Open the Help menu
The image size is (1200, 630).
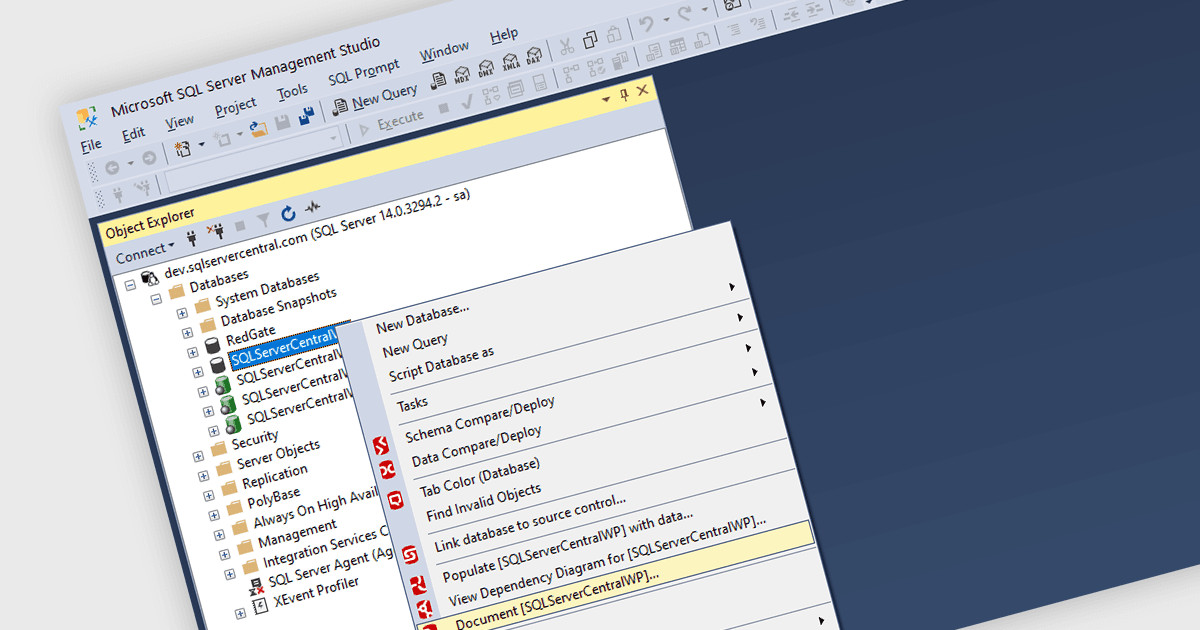tap(504, 36)
